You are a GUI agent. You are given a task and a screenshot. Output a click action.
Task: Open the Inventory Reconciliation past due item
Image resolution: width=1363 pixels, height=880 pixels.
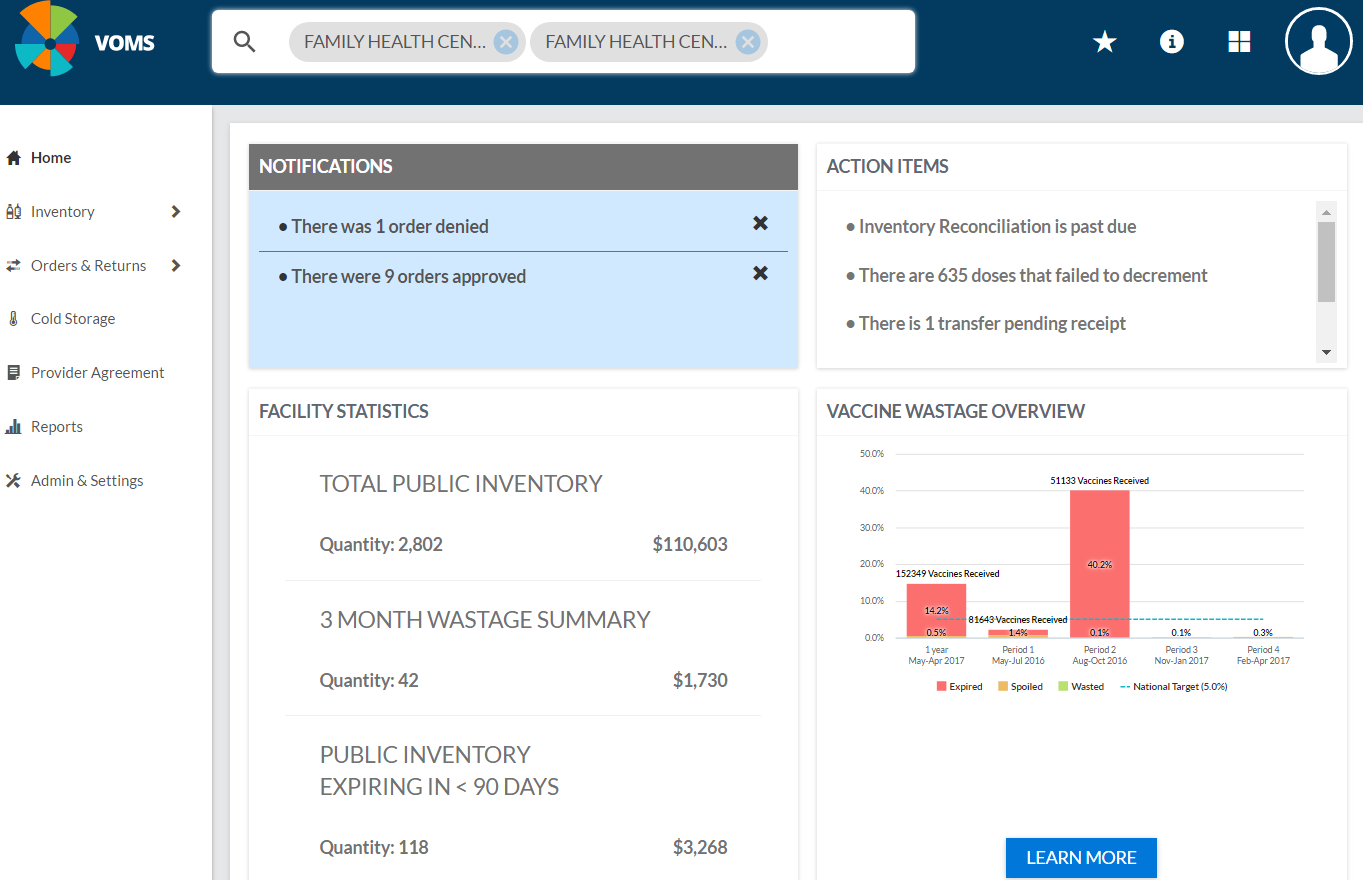click(997, 227)
